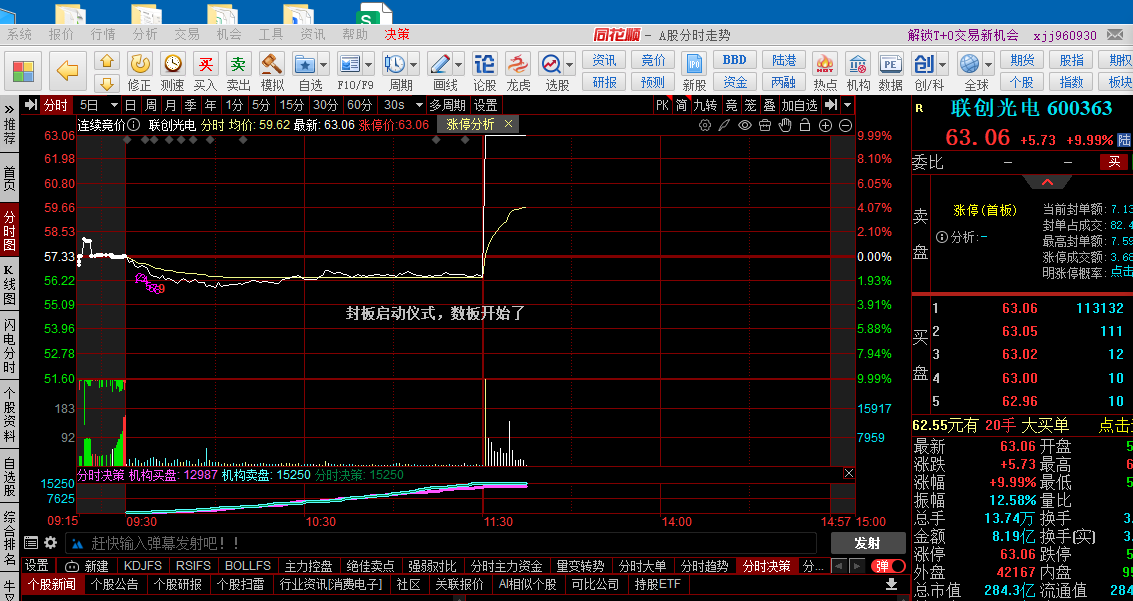
Task: Toggle the 九转 indicator button
Action: point(706,105)
